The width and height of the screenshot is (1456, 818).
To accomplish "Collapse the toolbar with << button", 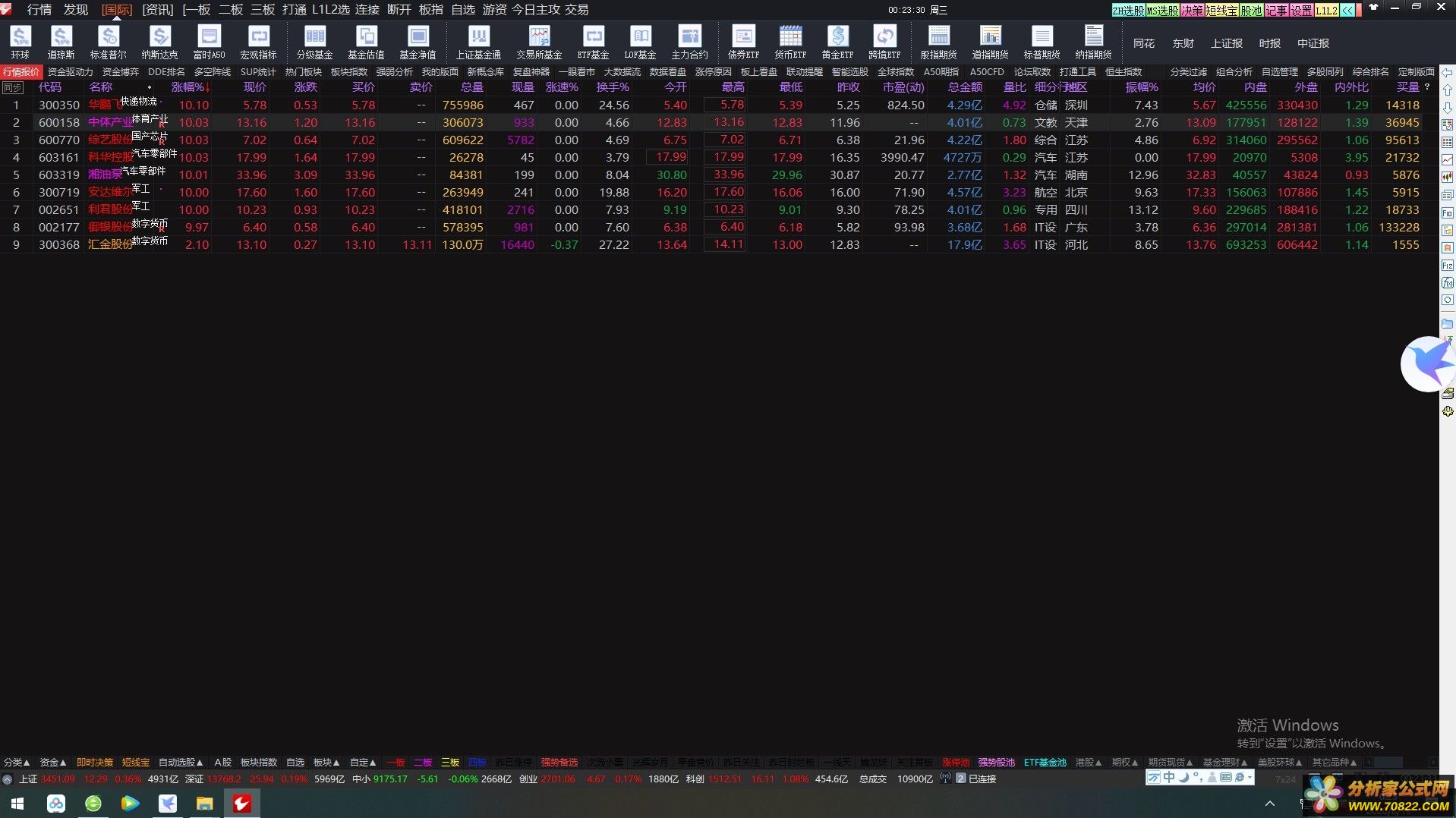I will pyautogui.click(x=1347, y=10).
